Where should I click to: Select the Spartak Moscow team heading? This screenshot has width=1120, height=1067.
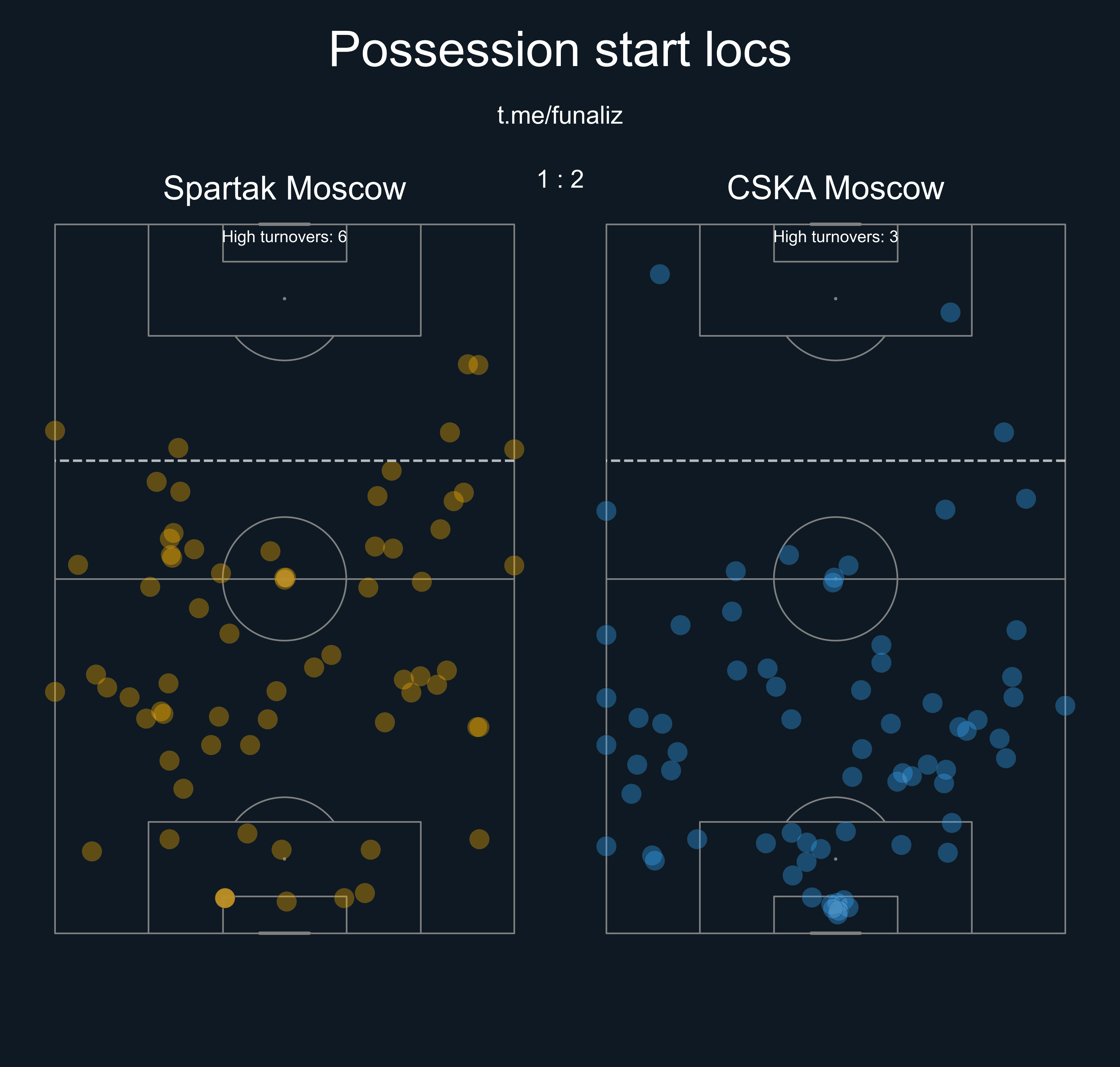(x=284, y=188)
